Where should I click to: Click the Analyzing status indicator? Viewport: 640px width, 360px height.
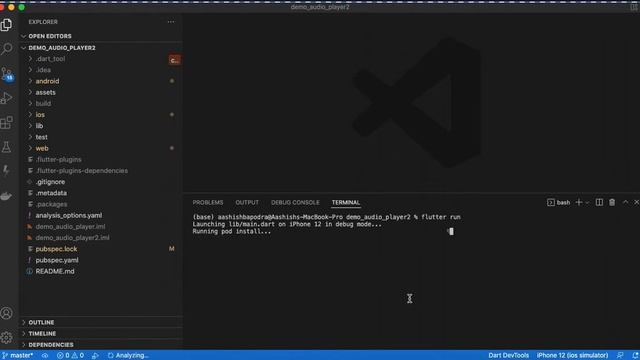click(x=128, y=356)
